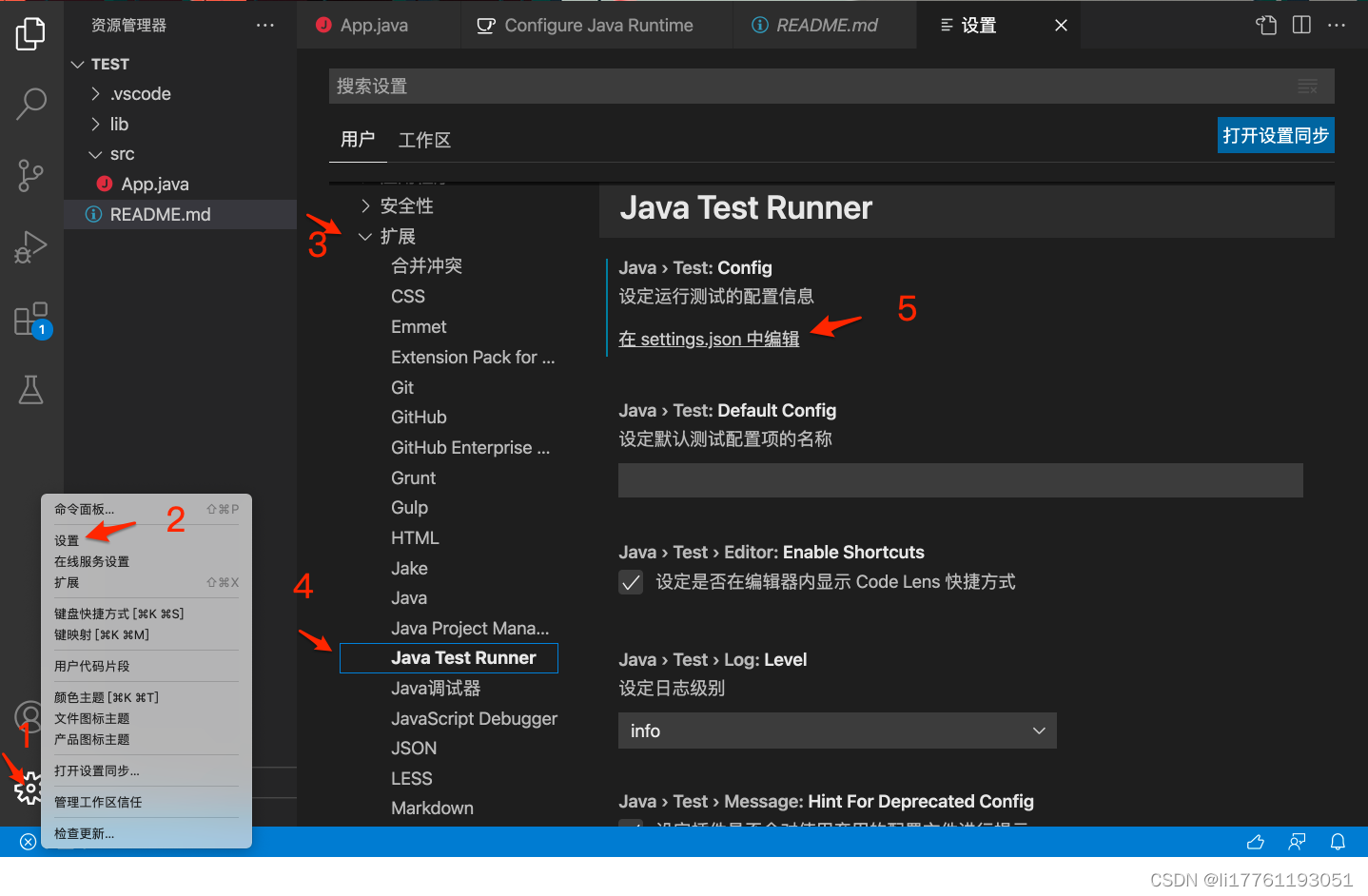The width and height of the screenshot is (1368, 896).
Task: Switch to Configure Java Runtime tab
Action: (x=596, y=26)
